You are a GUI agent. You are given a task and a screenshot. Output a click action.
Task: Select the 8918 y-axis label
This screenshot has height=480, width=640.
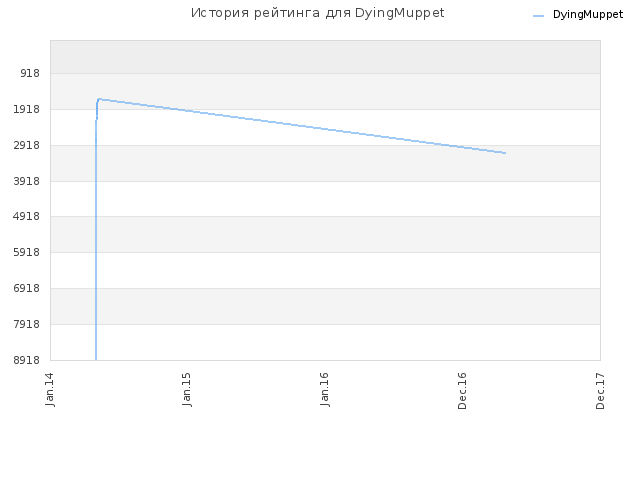click(x=27, y=360)
